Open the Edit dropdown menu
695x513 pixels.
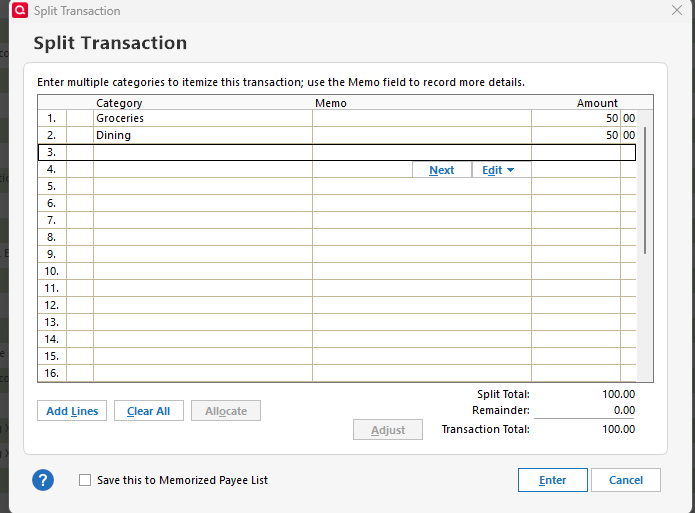(502, 170)
